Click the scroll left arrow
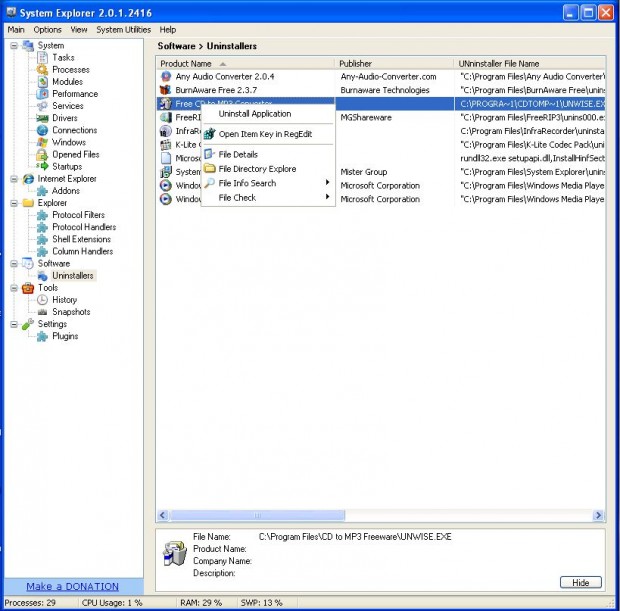 point(163,515)
